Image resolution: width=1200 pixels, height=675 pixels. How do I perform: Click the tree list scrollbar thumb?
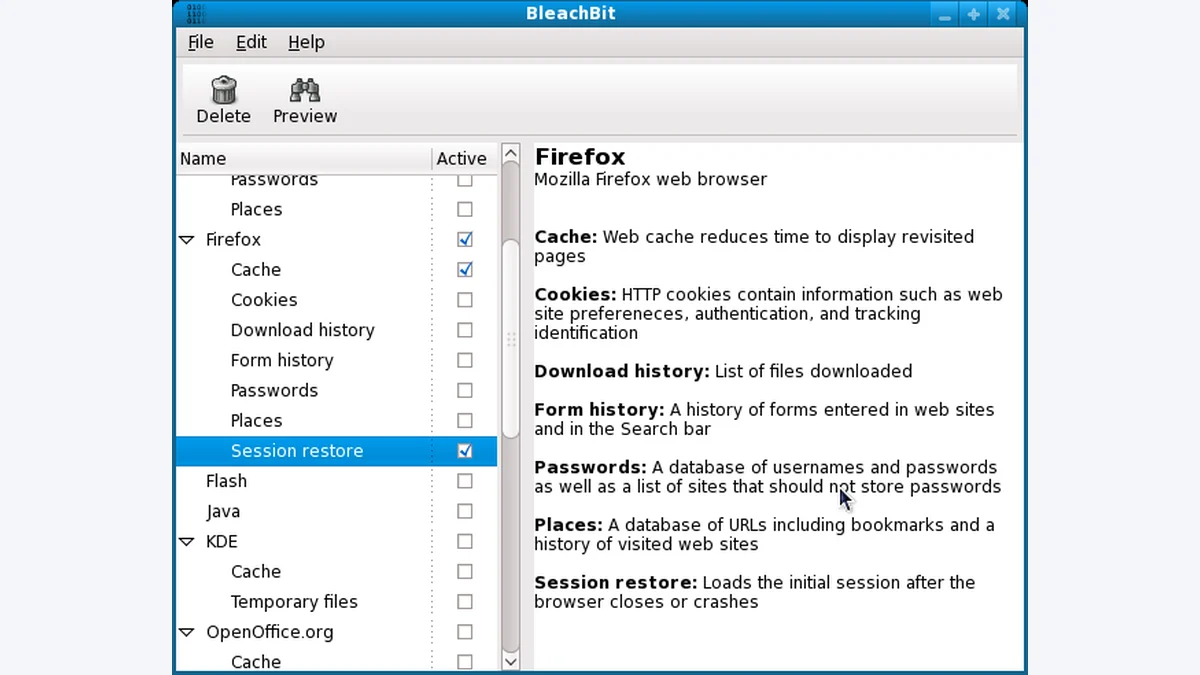(511, 337)
